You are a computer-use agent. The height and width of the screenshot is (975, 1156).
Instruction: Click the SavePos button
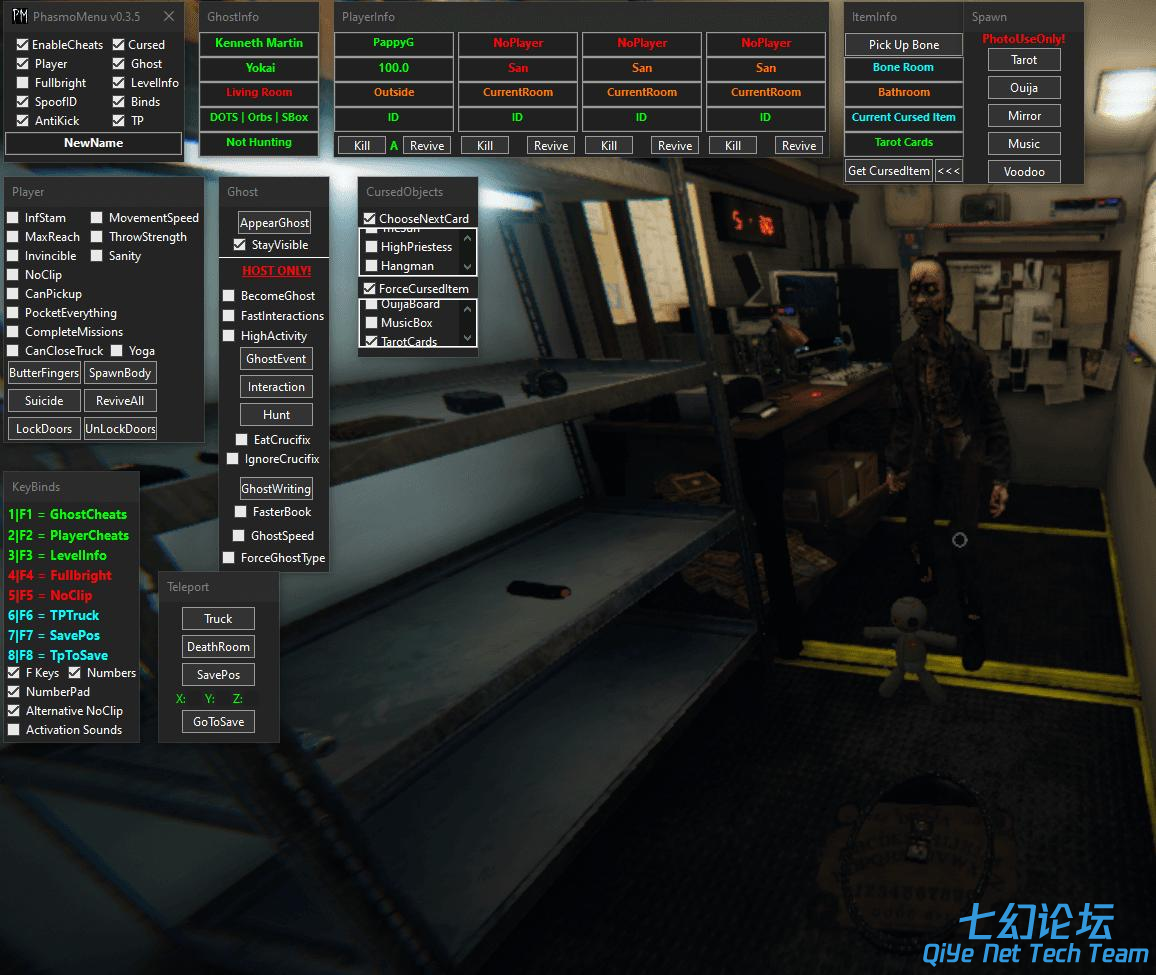point(218,675)
